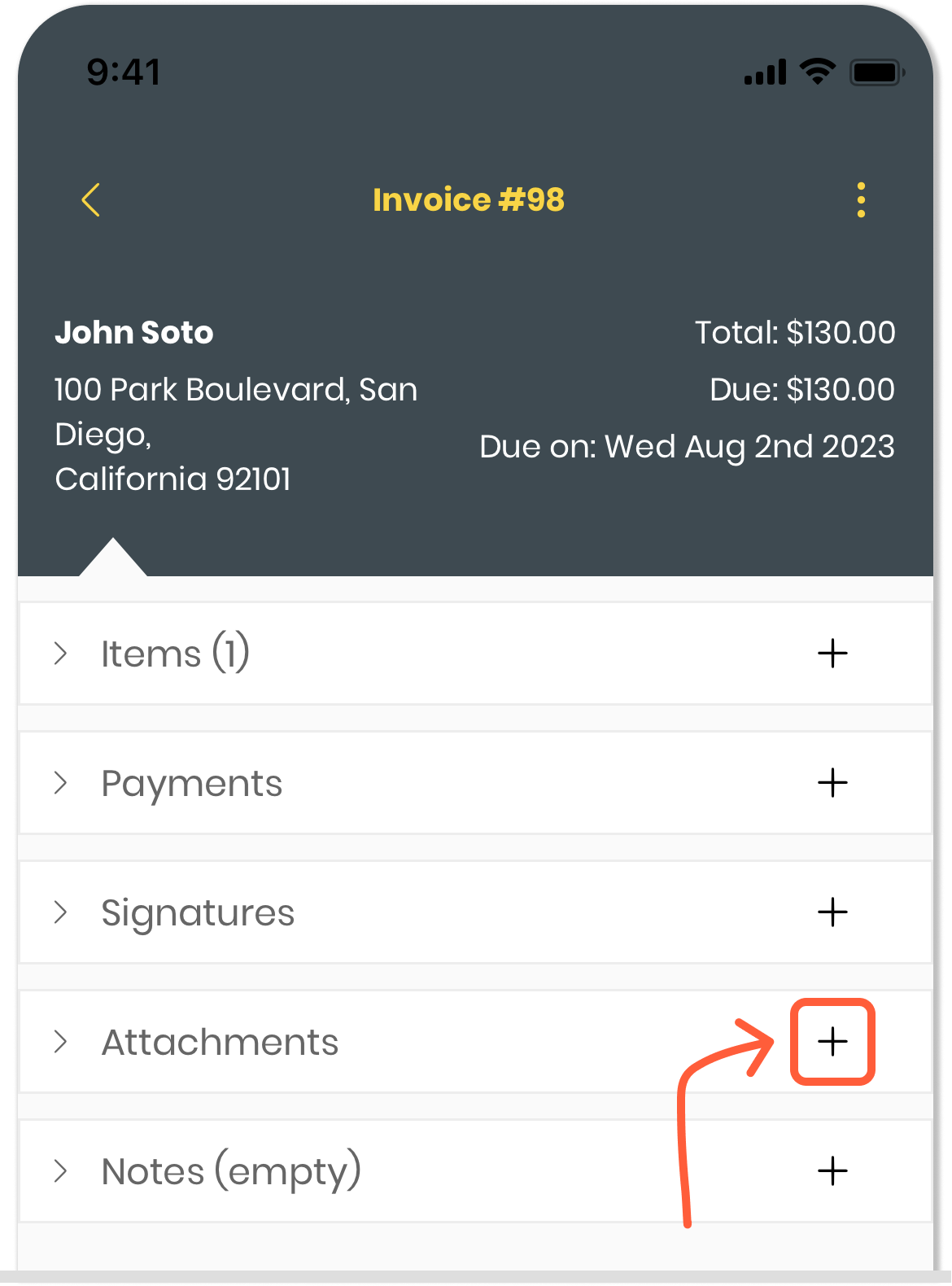952x1286 pixels.
Task: Expand the Notes (empty) section chevron
Action: coord(60,1171)
